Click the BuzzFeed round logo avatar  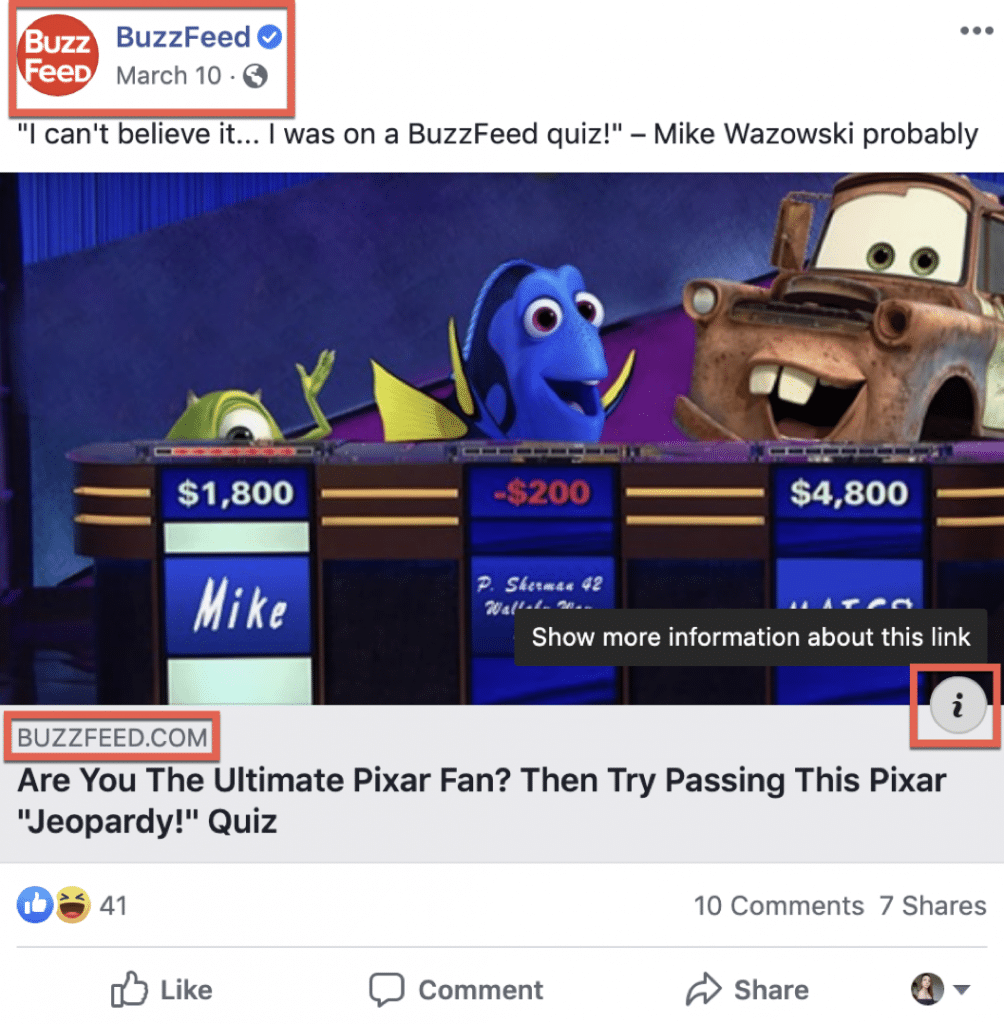58,56
